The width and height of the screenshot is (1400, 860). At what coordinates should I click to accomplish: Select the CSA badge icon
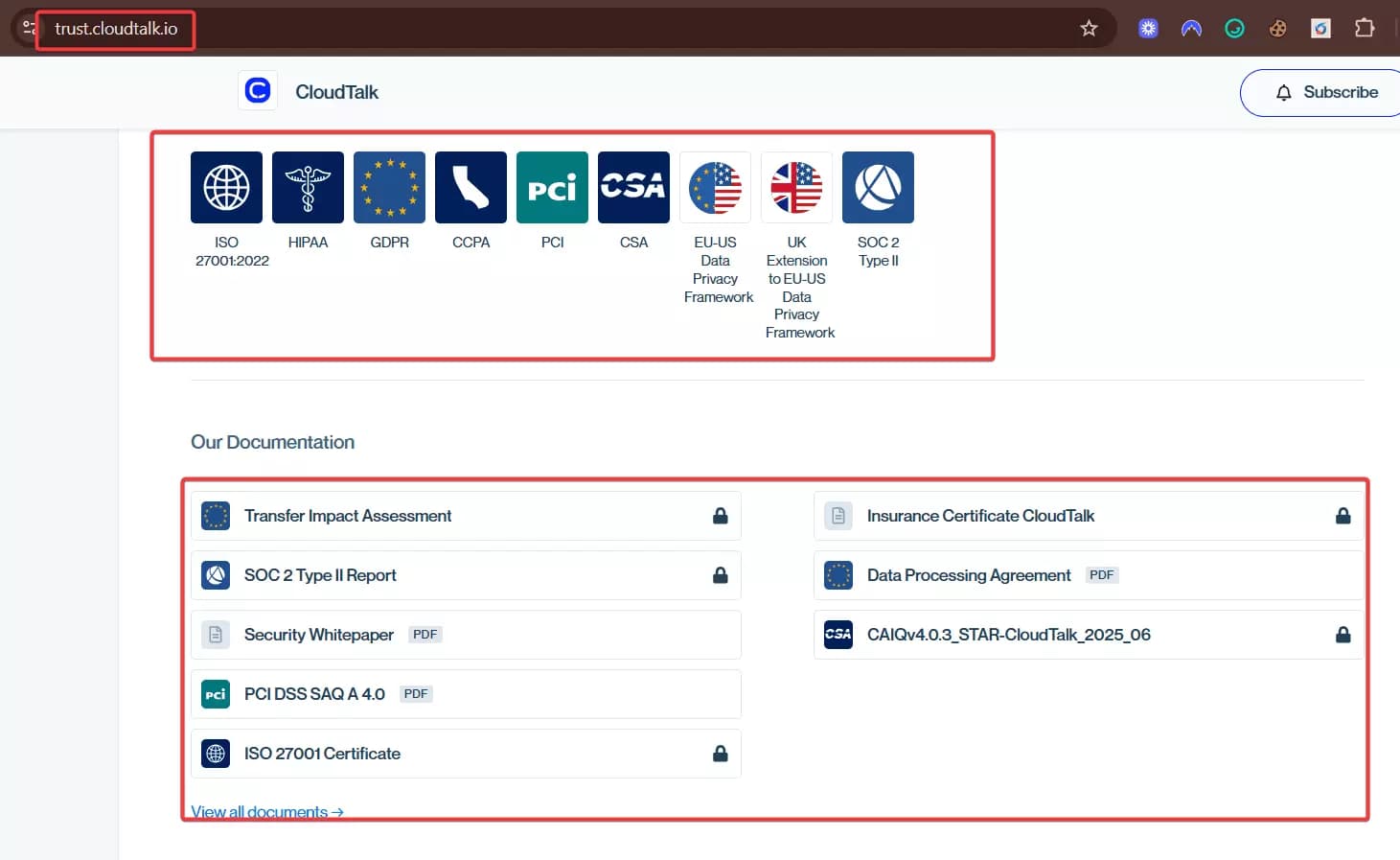633,187
